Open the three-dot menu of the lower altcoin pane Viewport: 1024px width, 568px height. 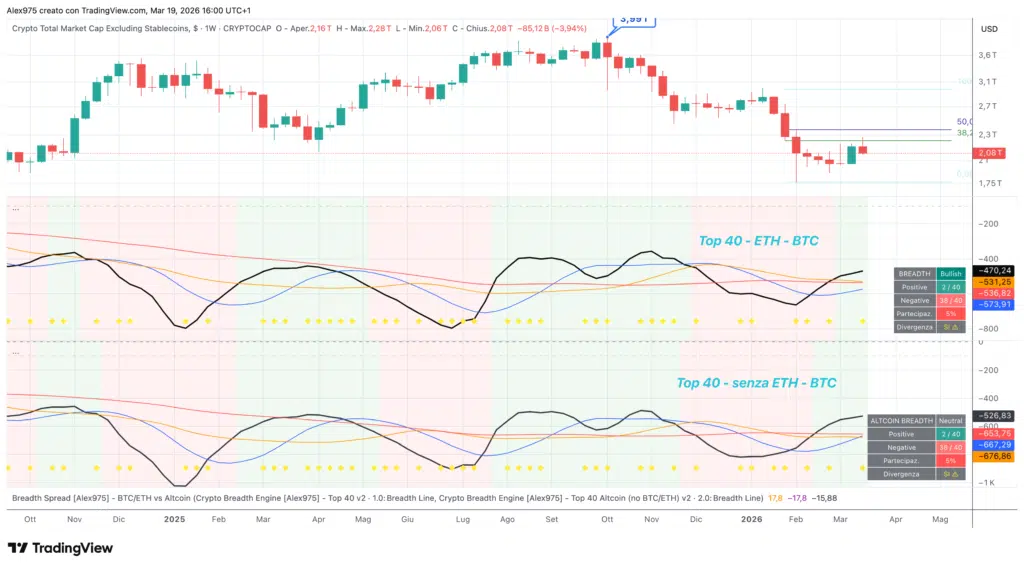coord(14,353)
